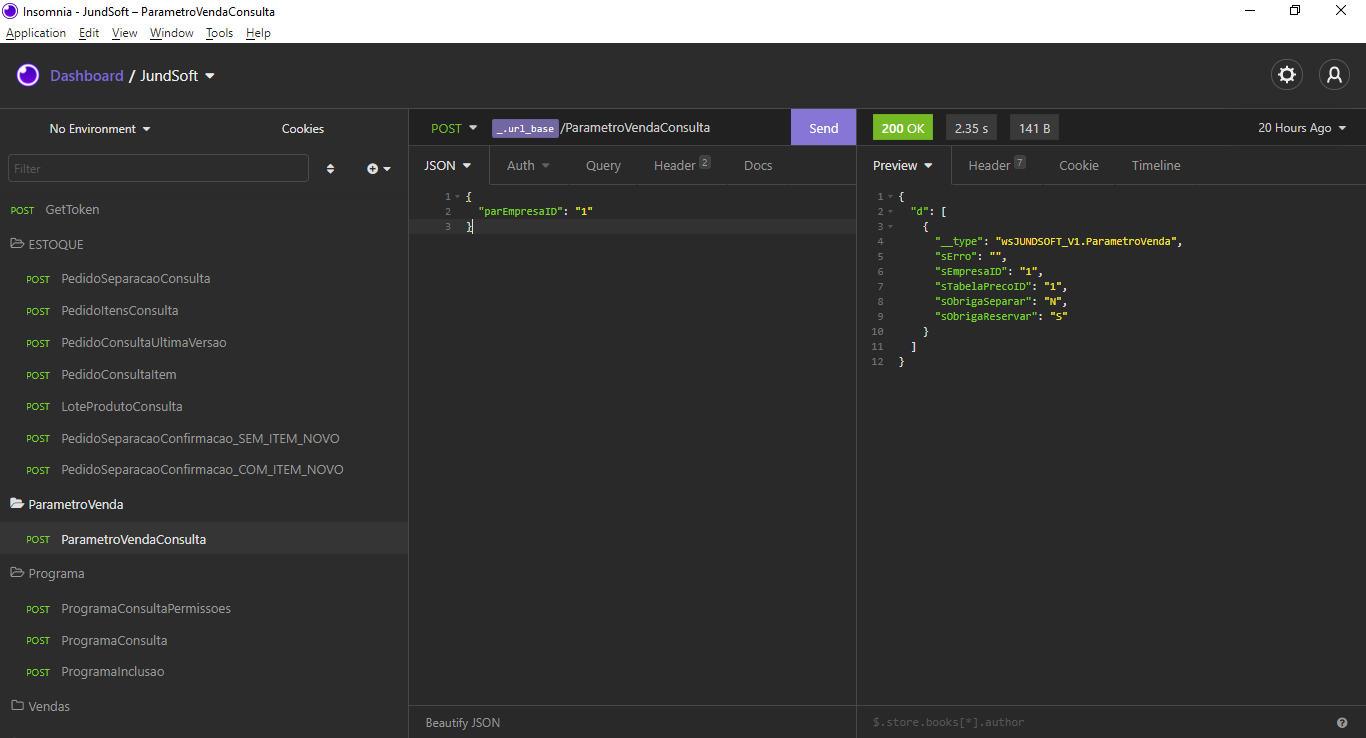1366x738 pixels.
Task: Open the 20 Hours Ago history dropdown
Action: click(1302, 128)
